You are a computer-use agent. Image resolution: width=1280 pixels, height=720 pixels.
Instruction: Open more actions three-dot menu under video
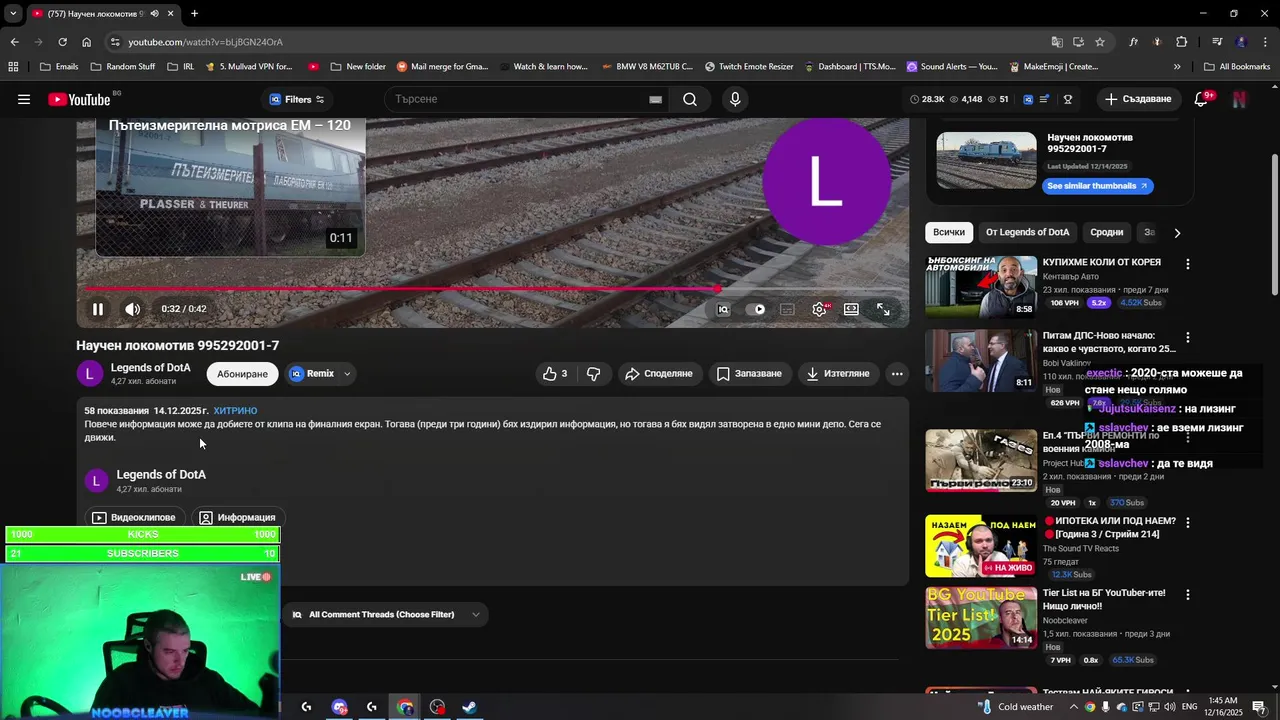click(x=897, y=374)
